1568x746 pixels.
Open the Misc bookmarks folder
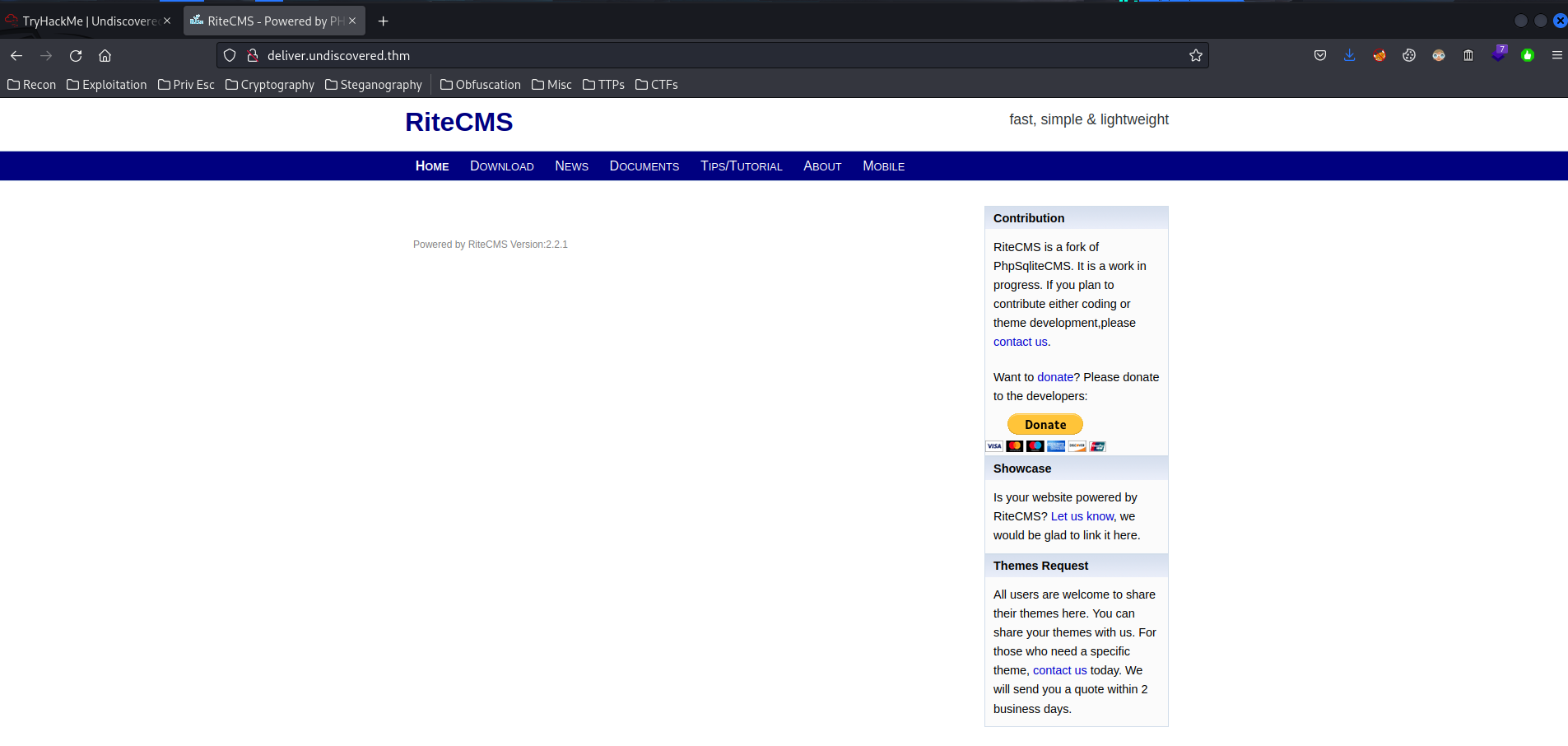[x=551, y=85]
